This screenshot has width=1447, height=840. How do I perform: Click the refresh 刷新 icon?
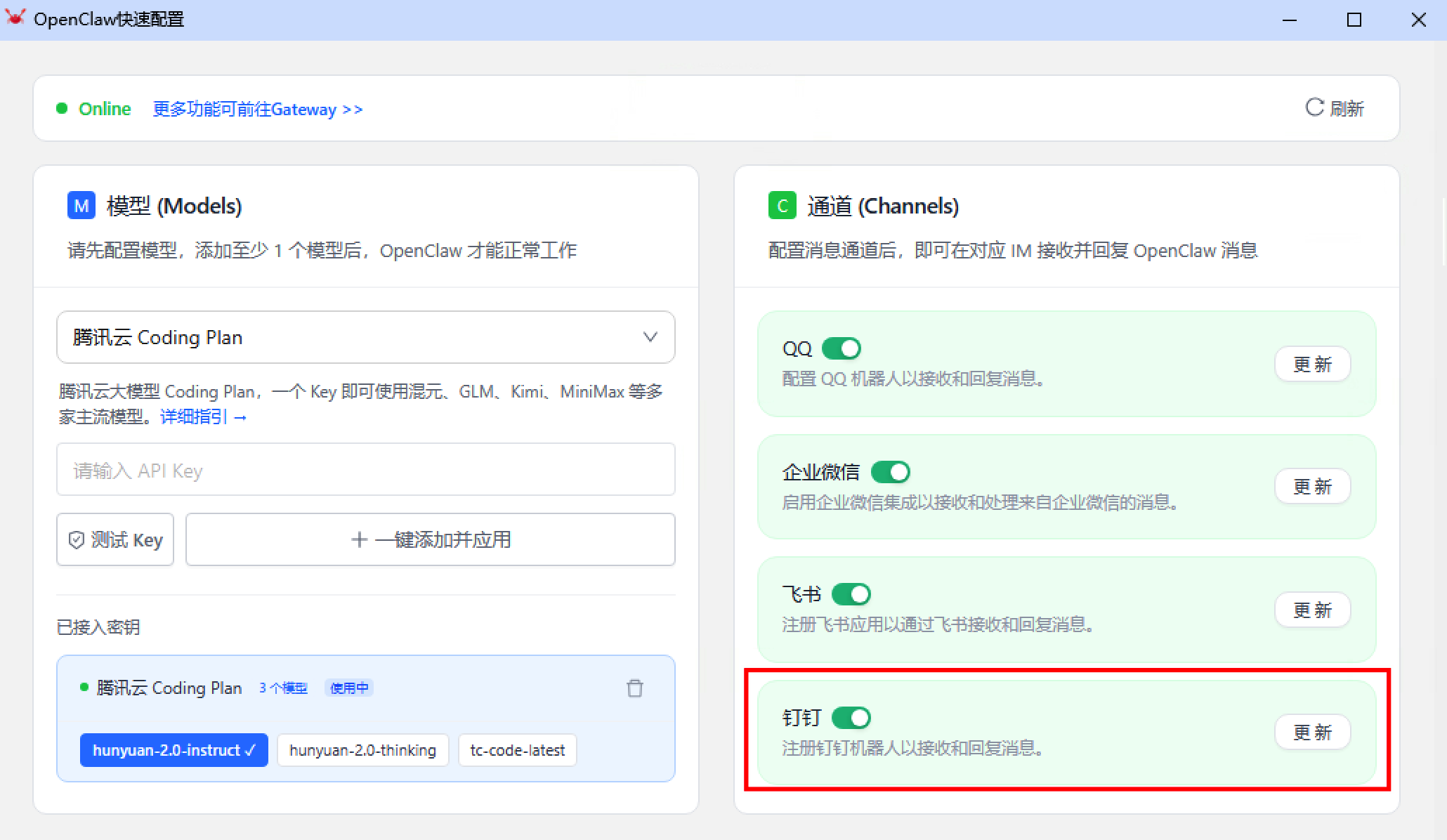[1314, 107]
